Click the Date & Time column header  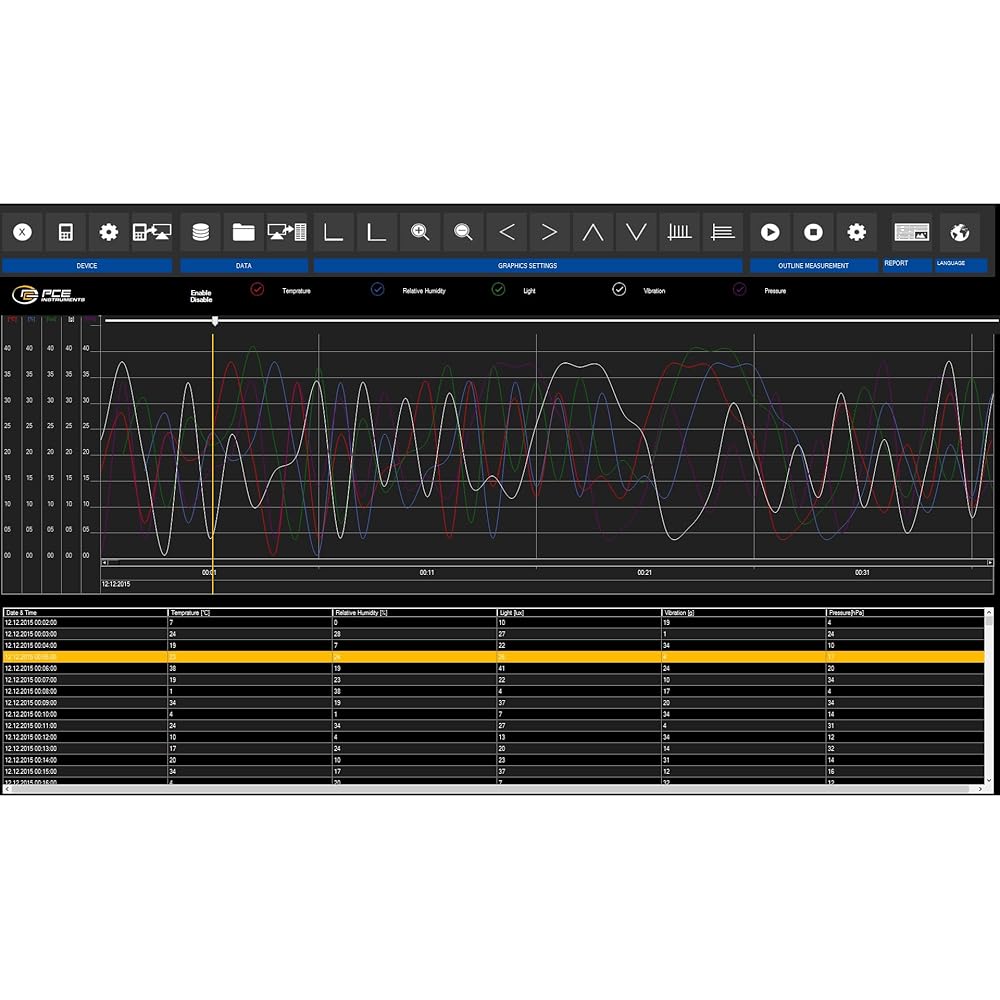pyautogui.click(x=84, y=611)
